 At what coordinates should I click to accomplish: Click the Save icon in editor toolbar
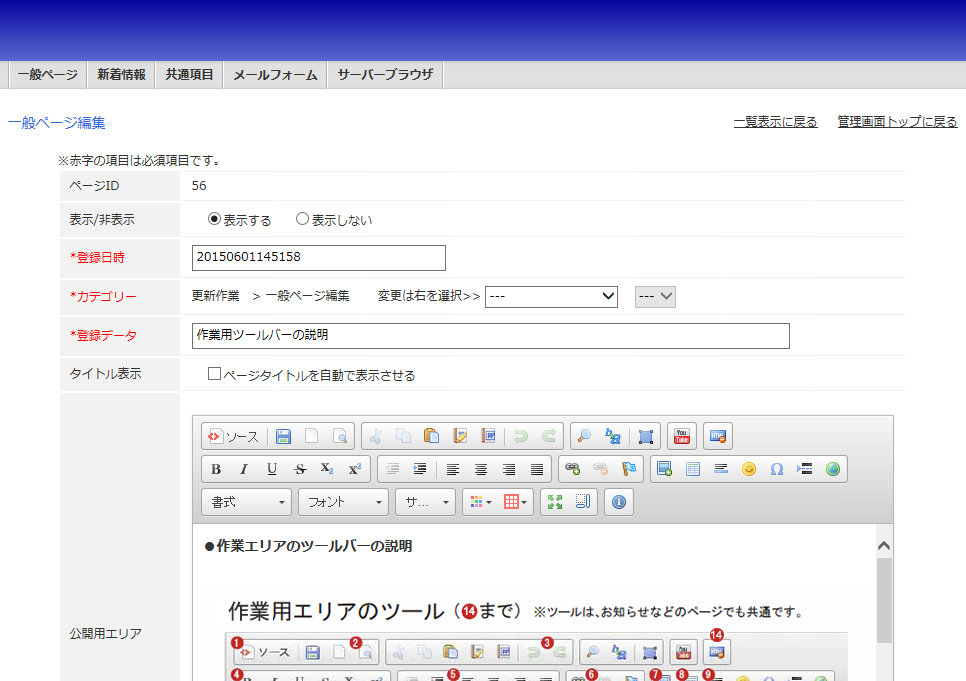(x=284, y=436)
